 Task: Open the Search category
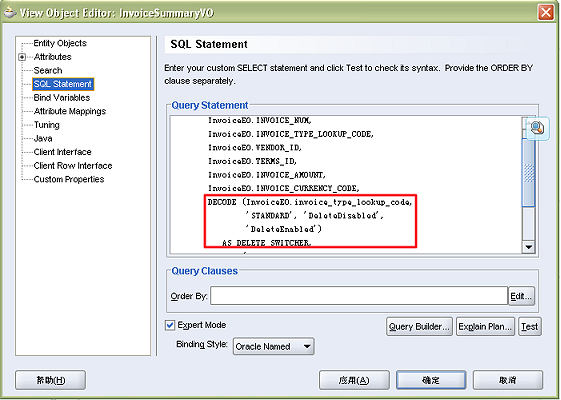click(x=48, y=70)
